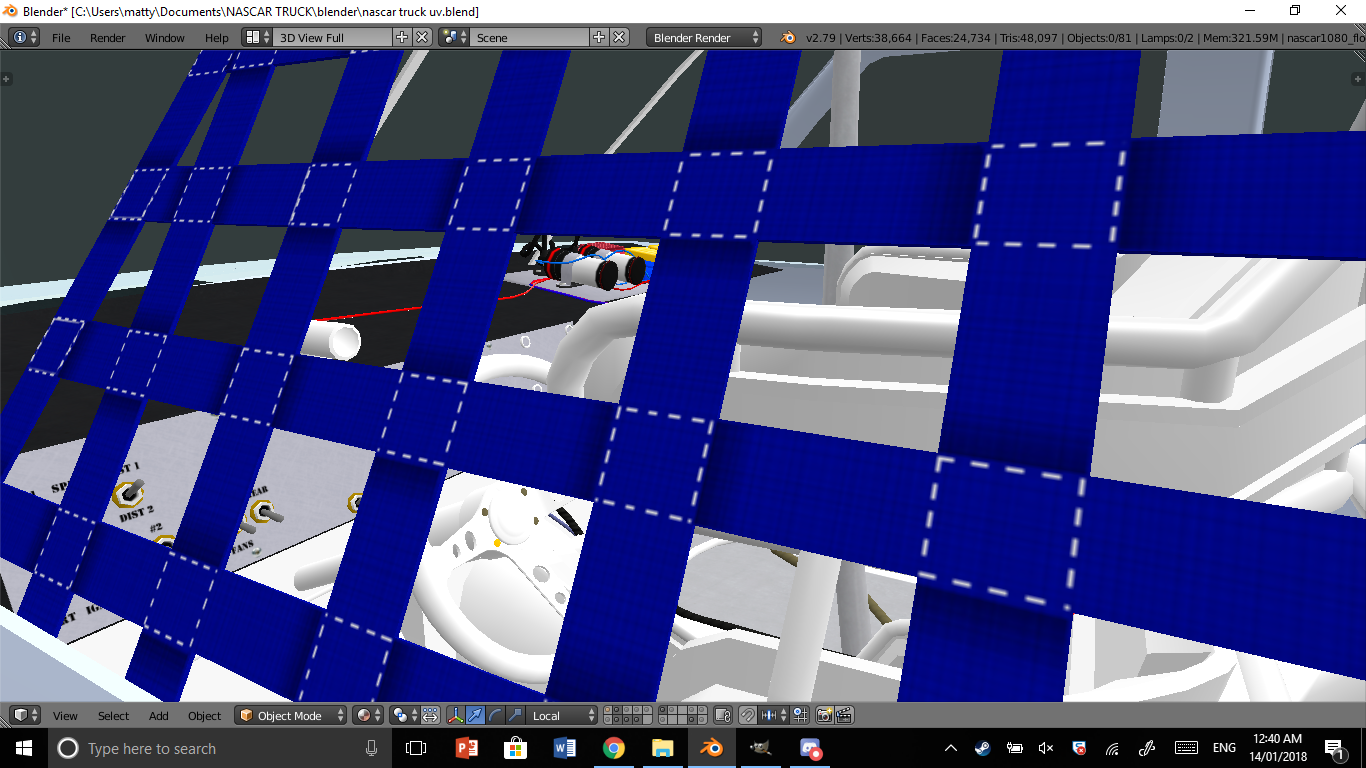Viewport: 1366px width, 768px height.
Task: Open the Wi-Fi network tray icon
Action: (x=1112, y=748)
